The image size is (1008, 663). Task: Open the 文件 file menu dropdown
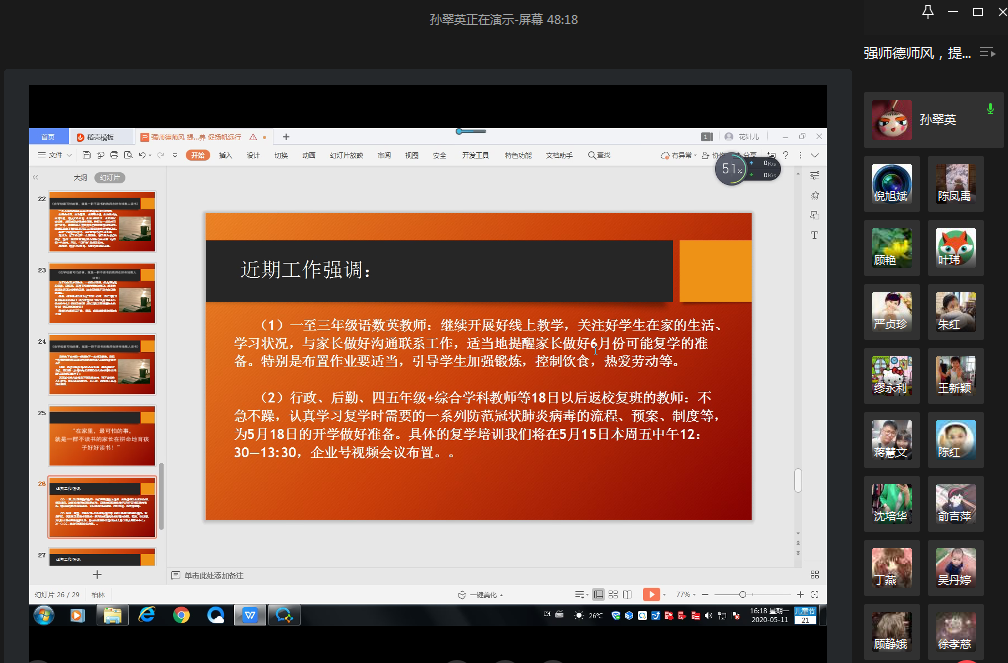(x=55, y=155)
